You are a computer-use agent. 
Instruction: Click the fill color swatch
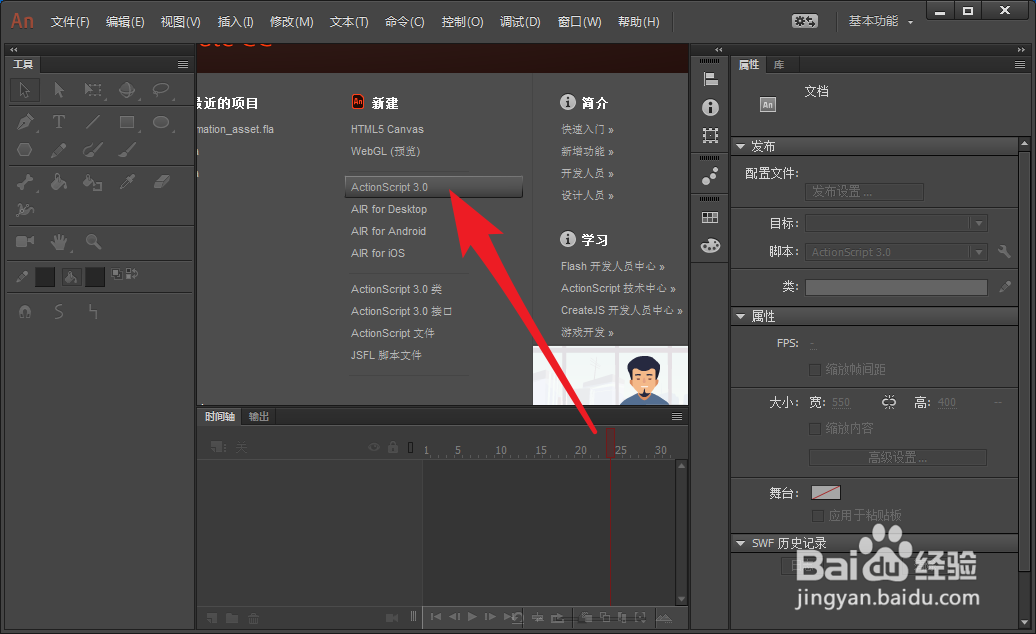(x=95, y=277)
